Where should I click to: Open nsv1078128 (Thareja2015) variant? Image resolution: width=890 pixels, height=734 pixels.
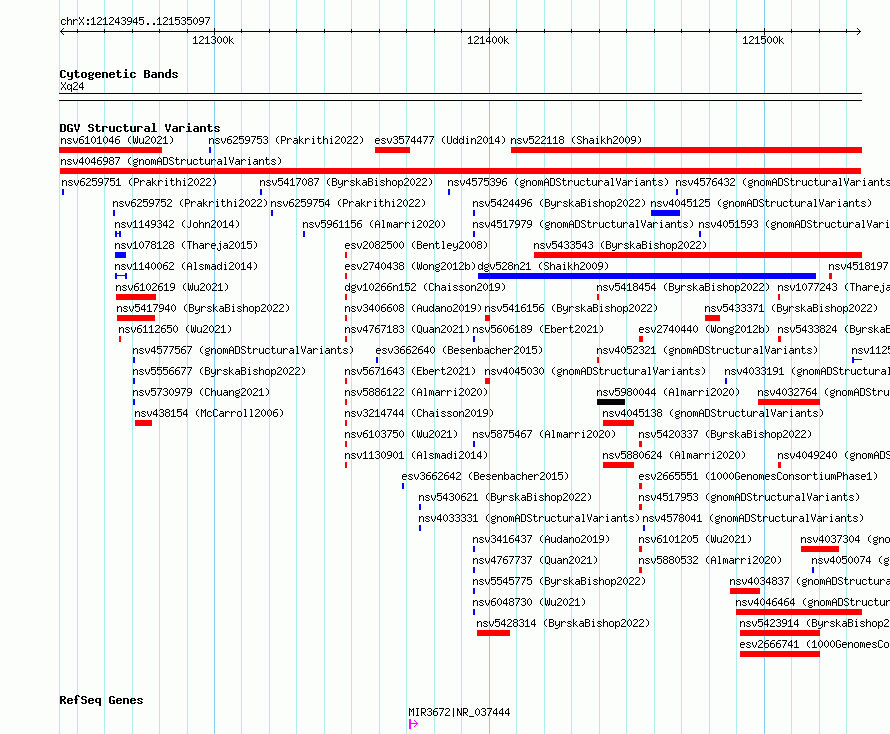[x=186, y=245]
